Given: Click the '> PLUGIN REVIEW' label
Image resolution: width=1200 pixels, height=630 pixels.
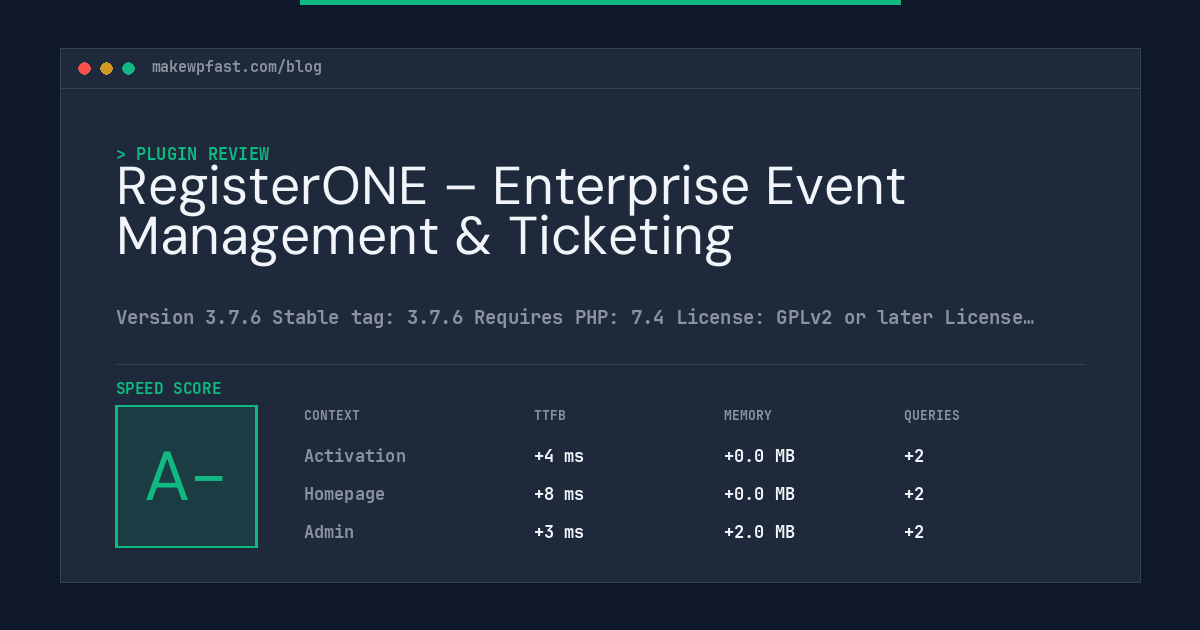Looking at the screenshot, I should click(193, 154).
